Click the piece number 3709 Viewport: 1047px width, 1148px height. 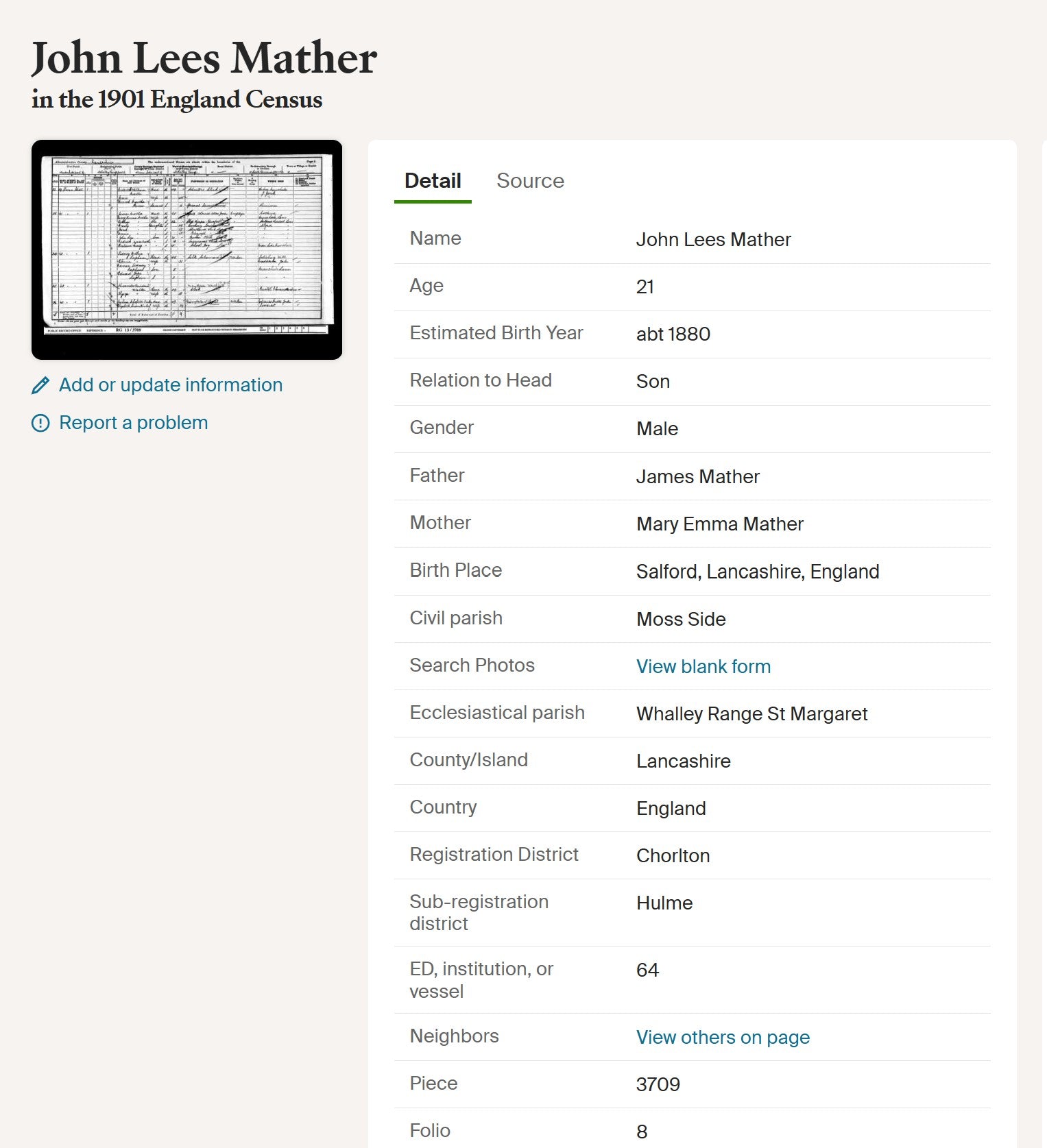click(658, 1085)
